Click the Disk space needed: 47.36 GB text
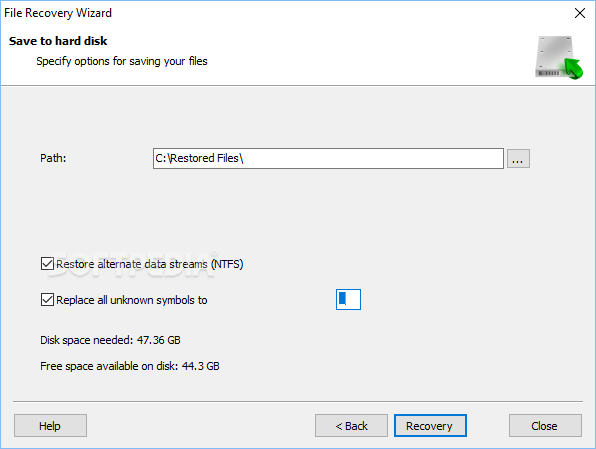This screenshot has height=449, width=596. (110, 340)
